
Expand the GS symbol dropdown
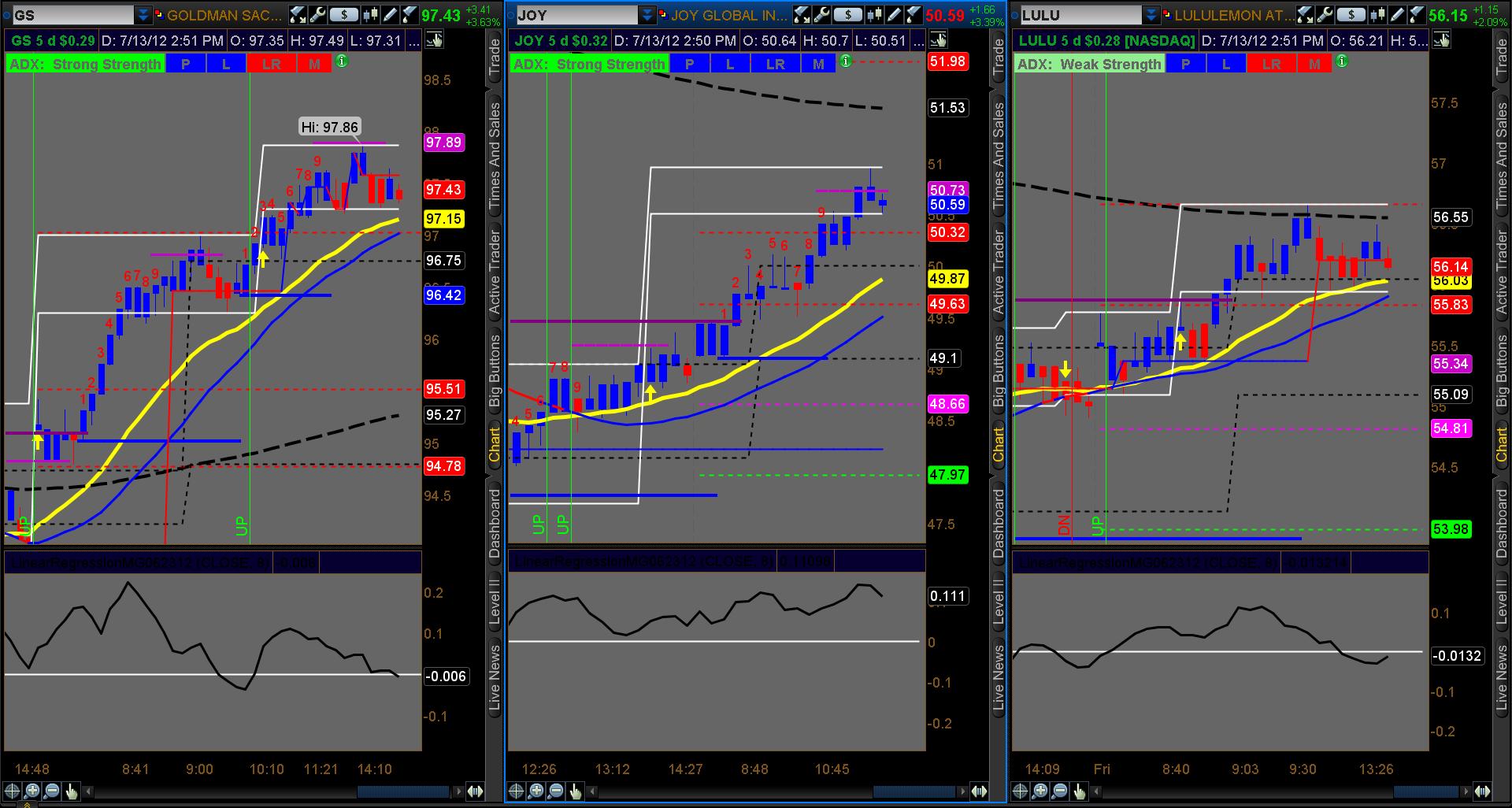point(143,15)
